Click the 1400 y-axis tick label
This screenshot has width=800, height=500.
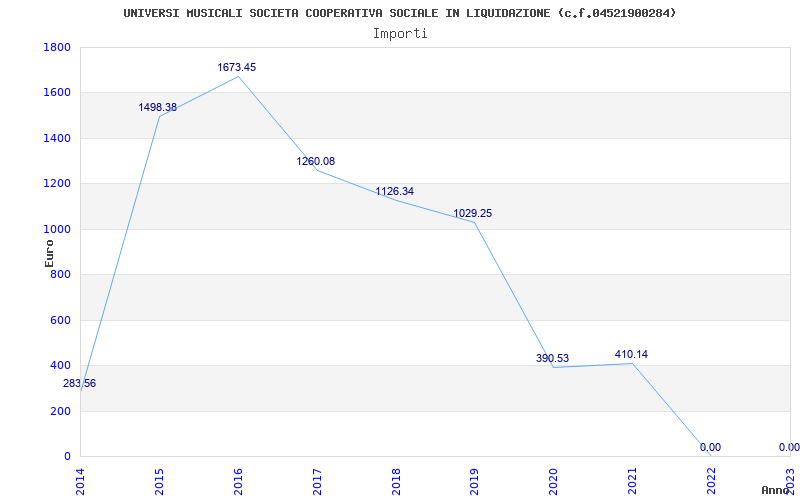57,138
